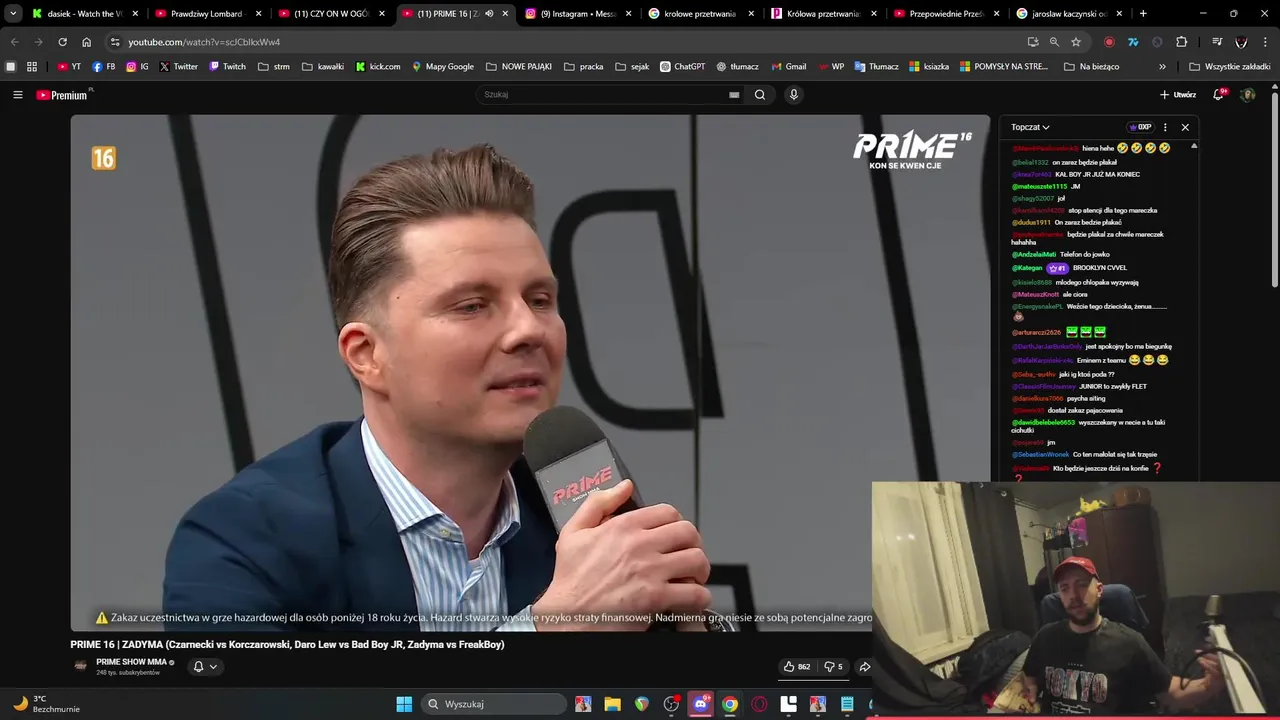Open the sejak bookmark folder

tap(632, 67)
